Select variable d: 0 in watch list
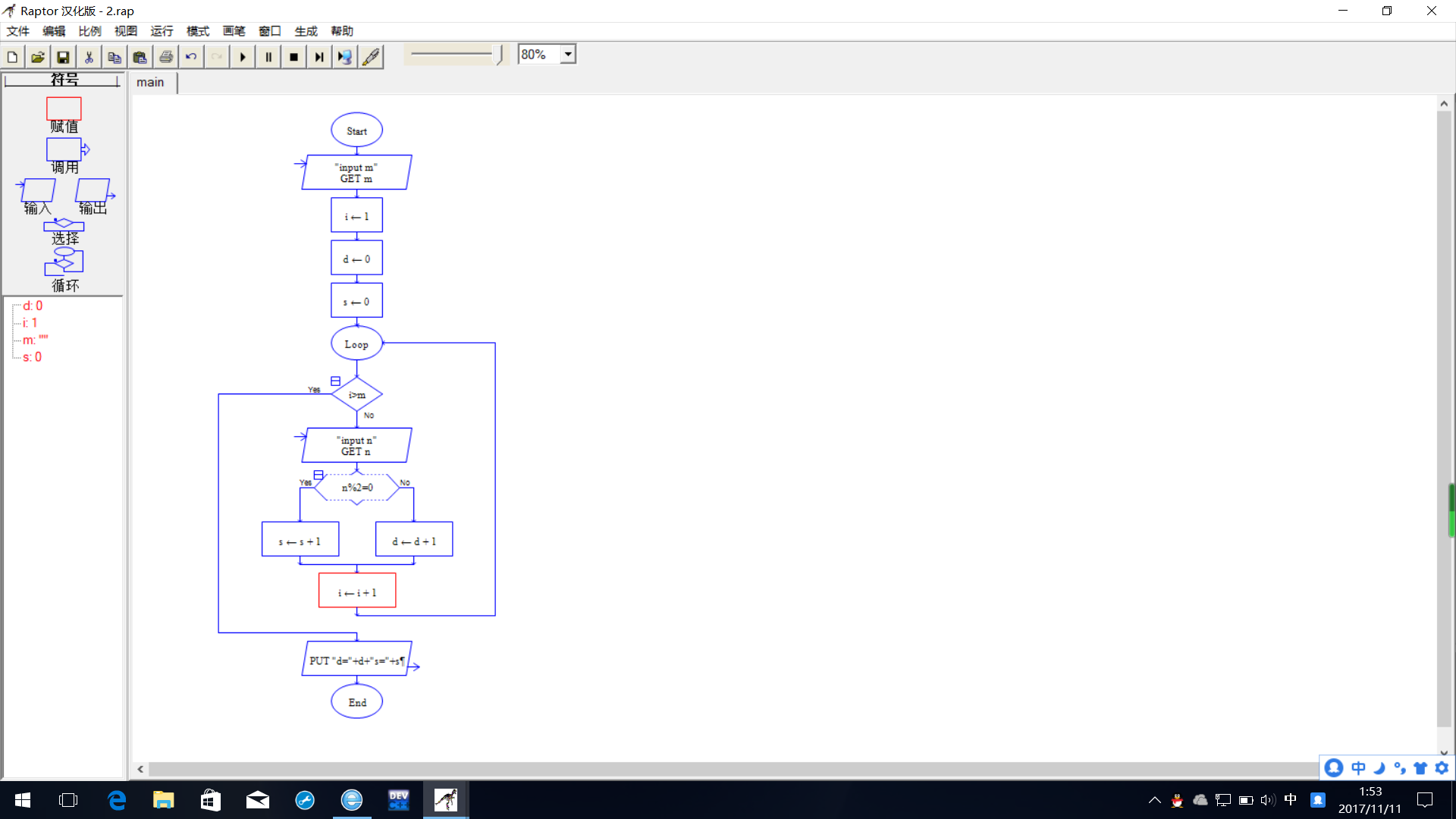The width and height of the screenshot is (1456, 819). [x=33, y=306]
